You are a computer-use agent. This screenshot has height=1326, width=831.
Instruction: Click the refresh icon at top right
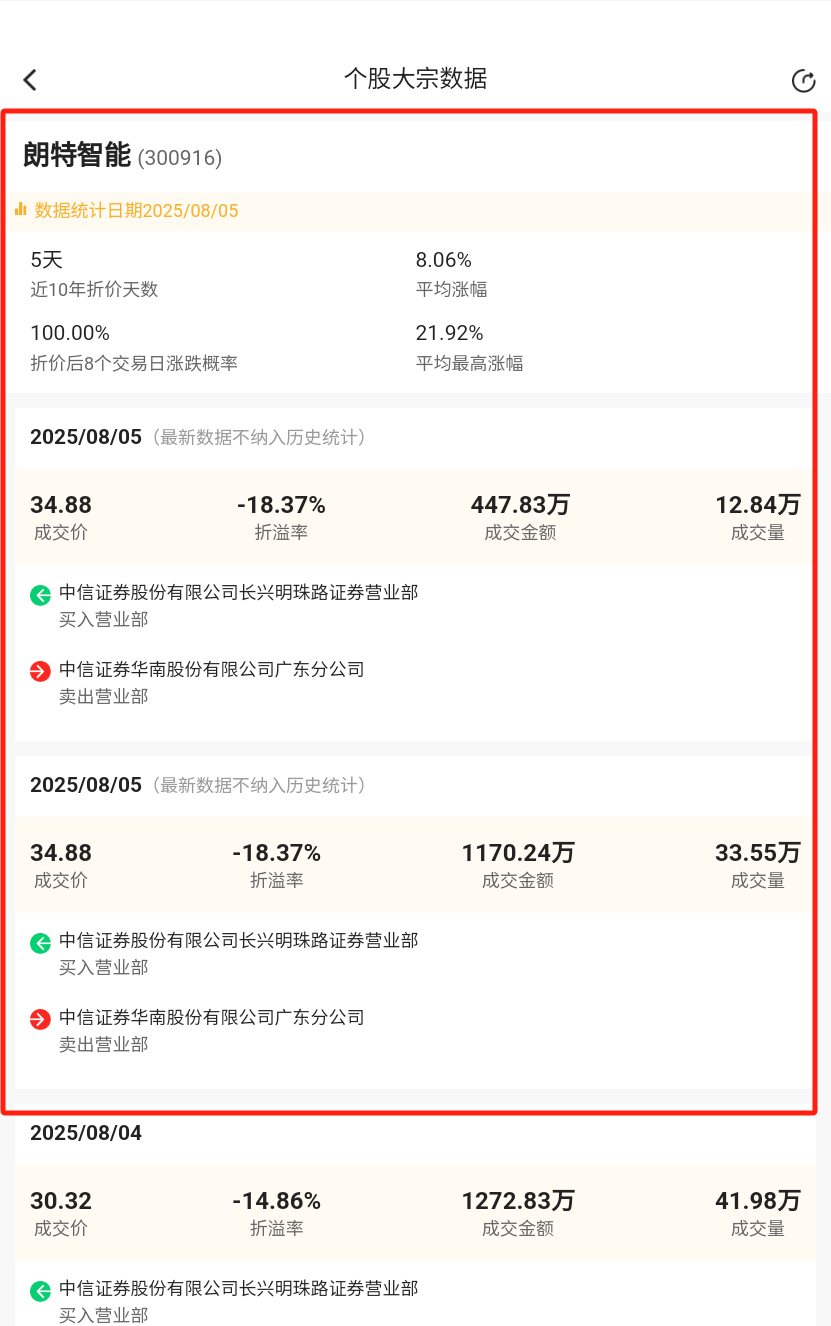[x=803, y=81]
